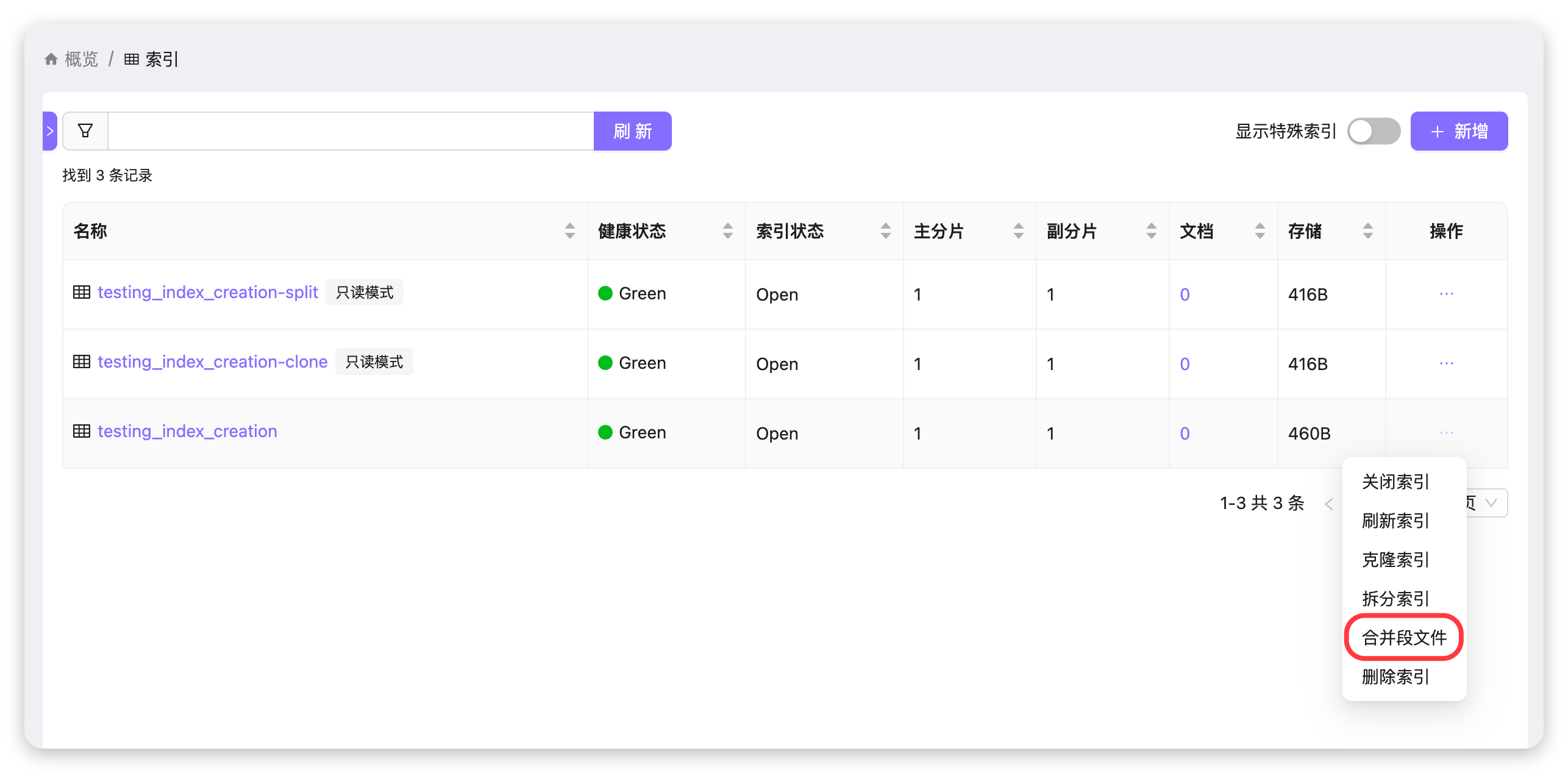Click the filter funnel icon
Screen dimensions: 1568x773
pyautogui.click(x=85, y=131)
